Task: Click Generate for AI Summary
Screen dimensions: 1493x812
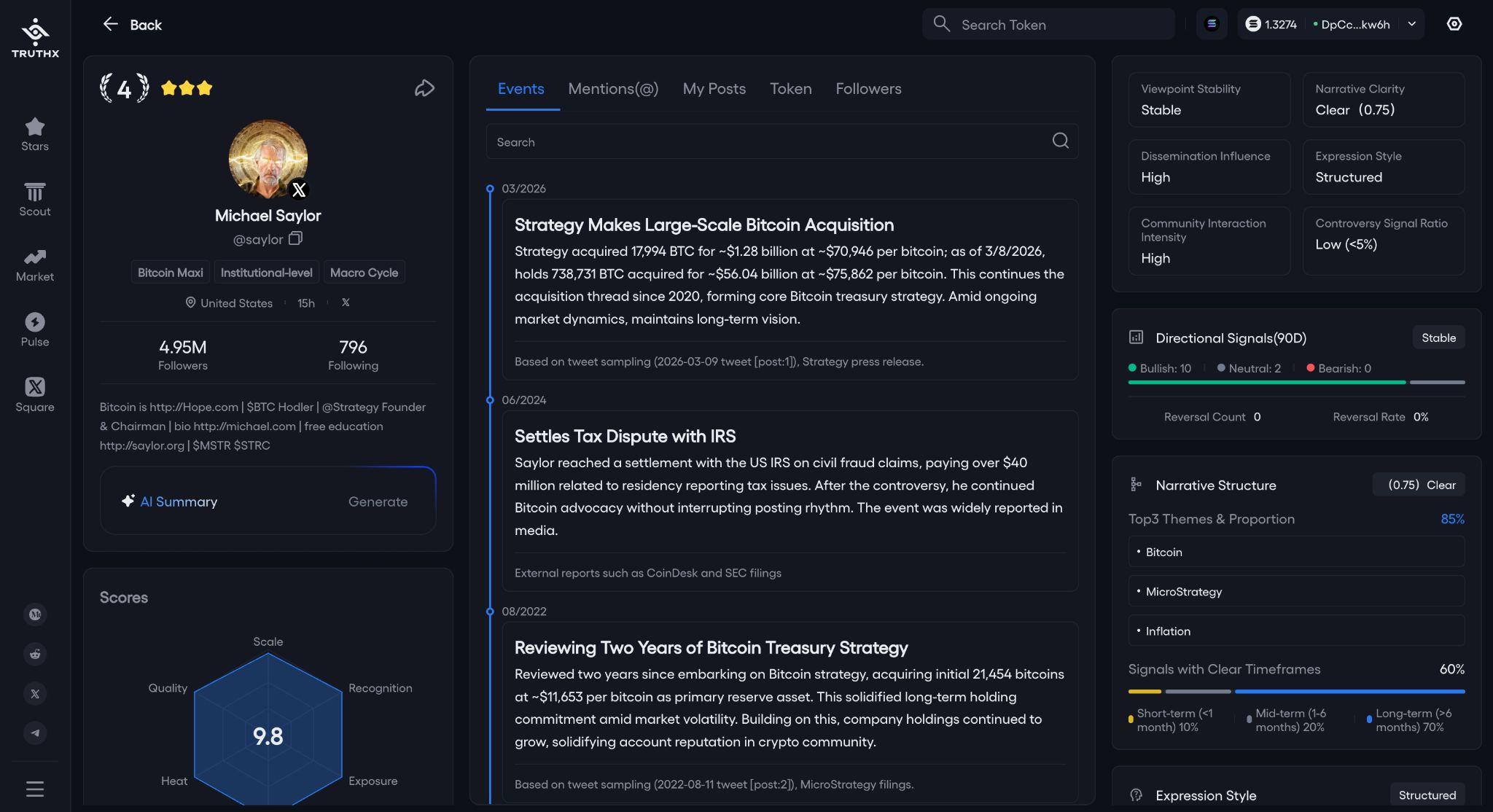Action: pos(378,501)
